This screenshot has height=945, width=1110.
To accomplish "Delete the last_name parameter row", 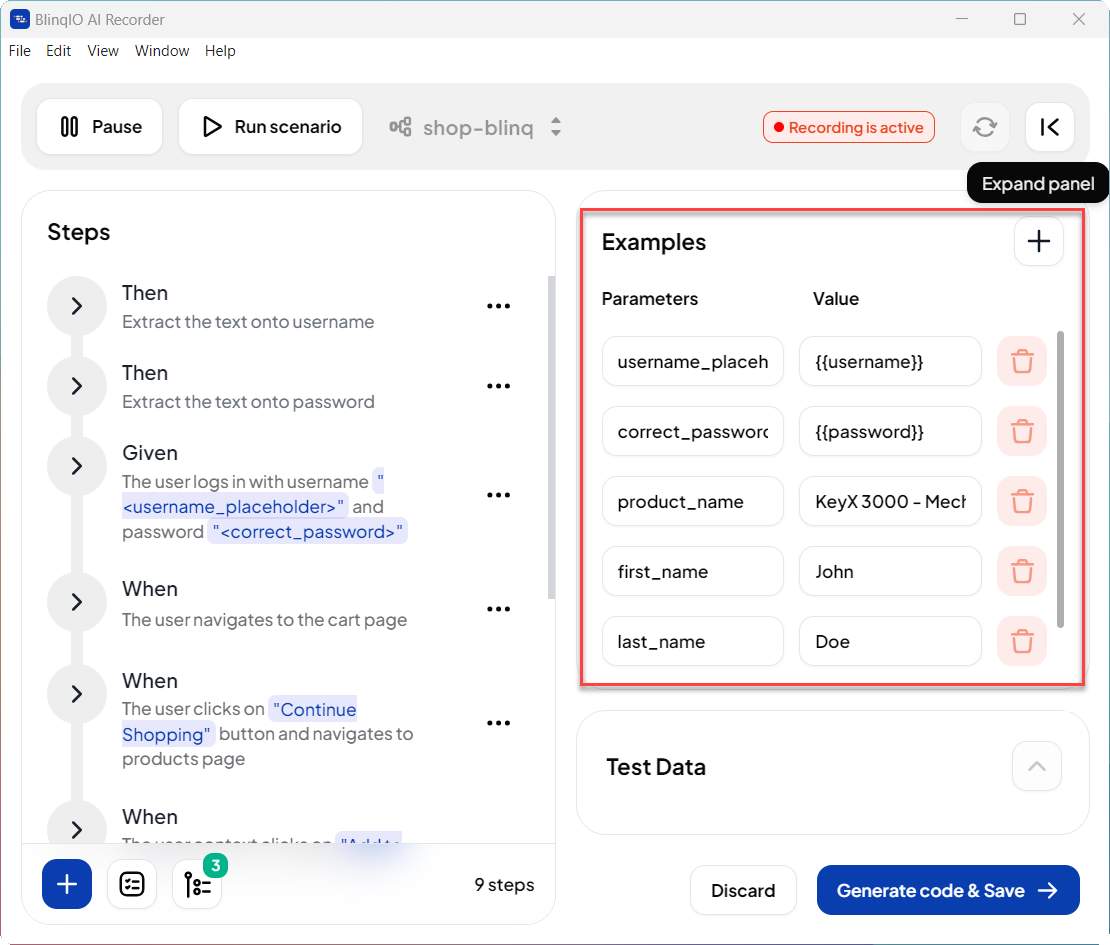I will pos(1022,641).
